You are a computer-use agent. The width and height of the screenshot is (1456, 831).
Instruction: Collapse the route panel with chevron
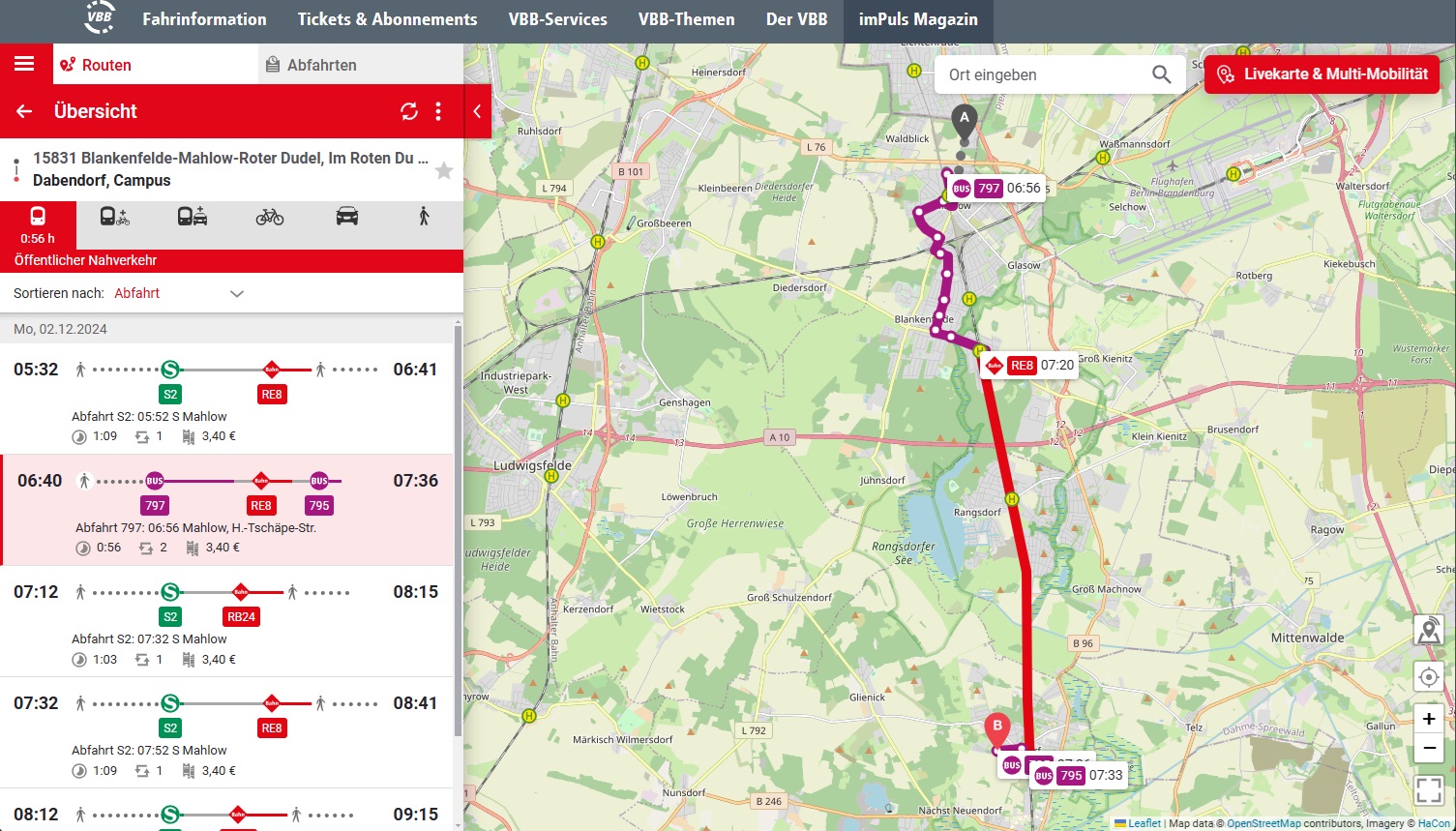[477, 111]
